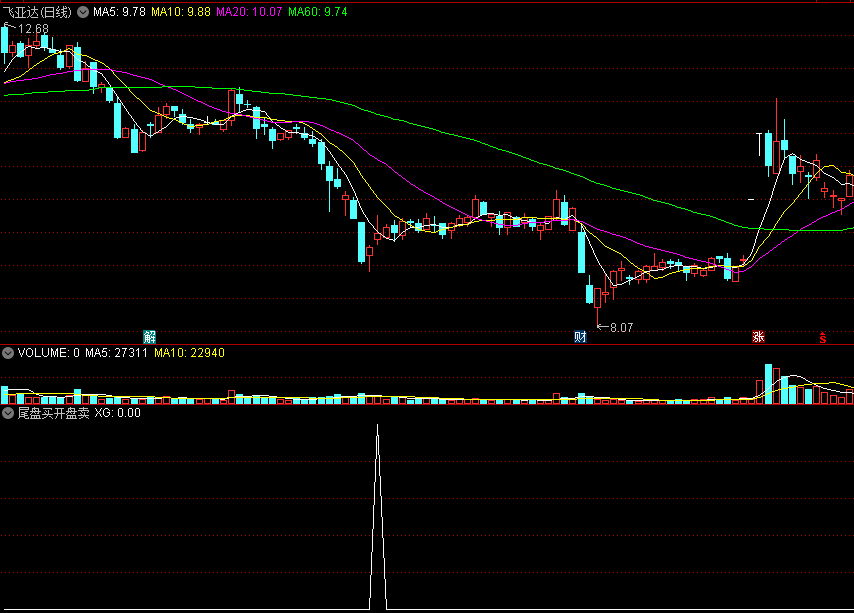
Task: Click the VOLUME: 0 label
Action: pos(48,353)
